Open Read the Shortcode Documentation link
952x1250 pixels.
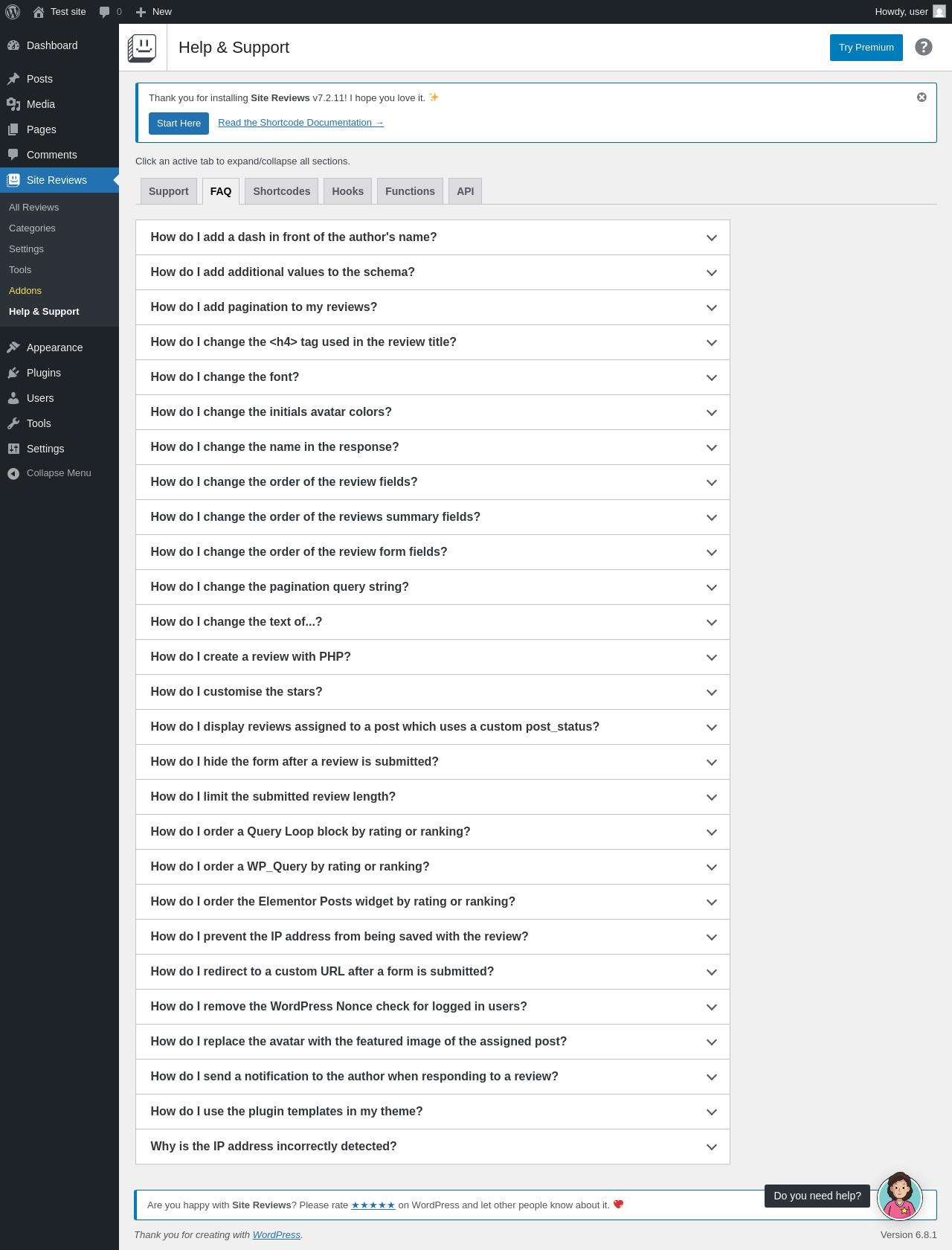pyautogui.click(x=300, y=123)
